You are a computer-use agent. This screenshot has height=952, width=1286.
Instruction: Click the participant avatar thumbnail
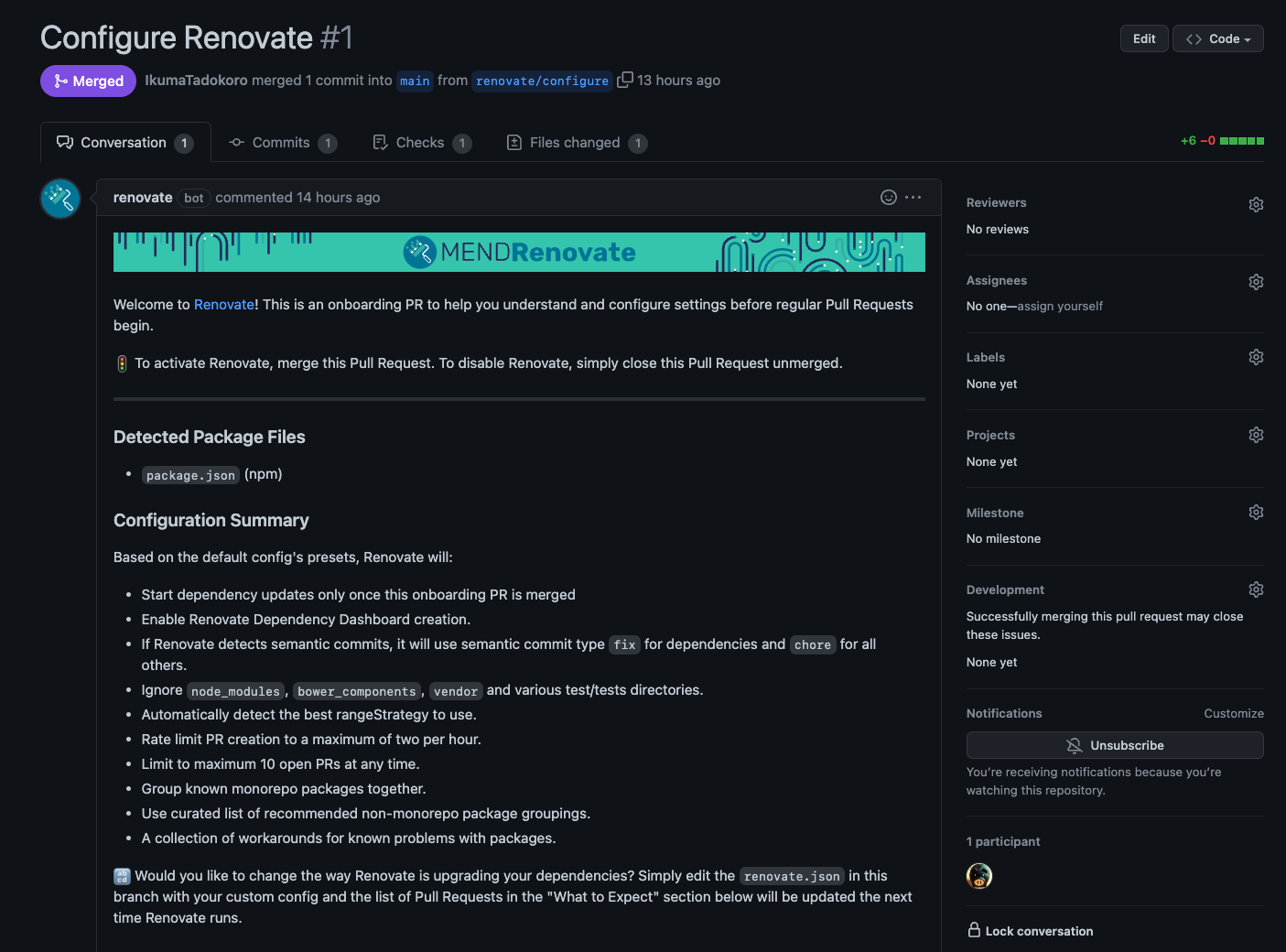(979, 876)
